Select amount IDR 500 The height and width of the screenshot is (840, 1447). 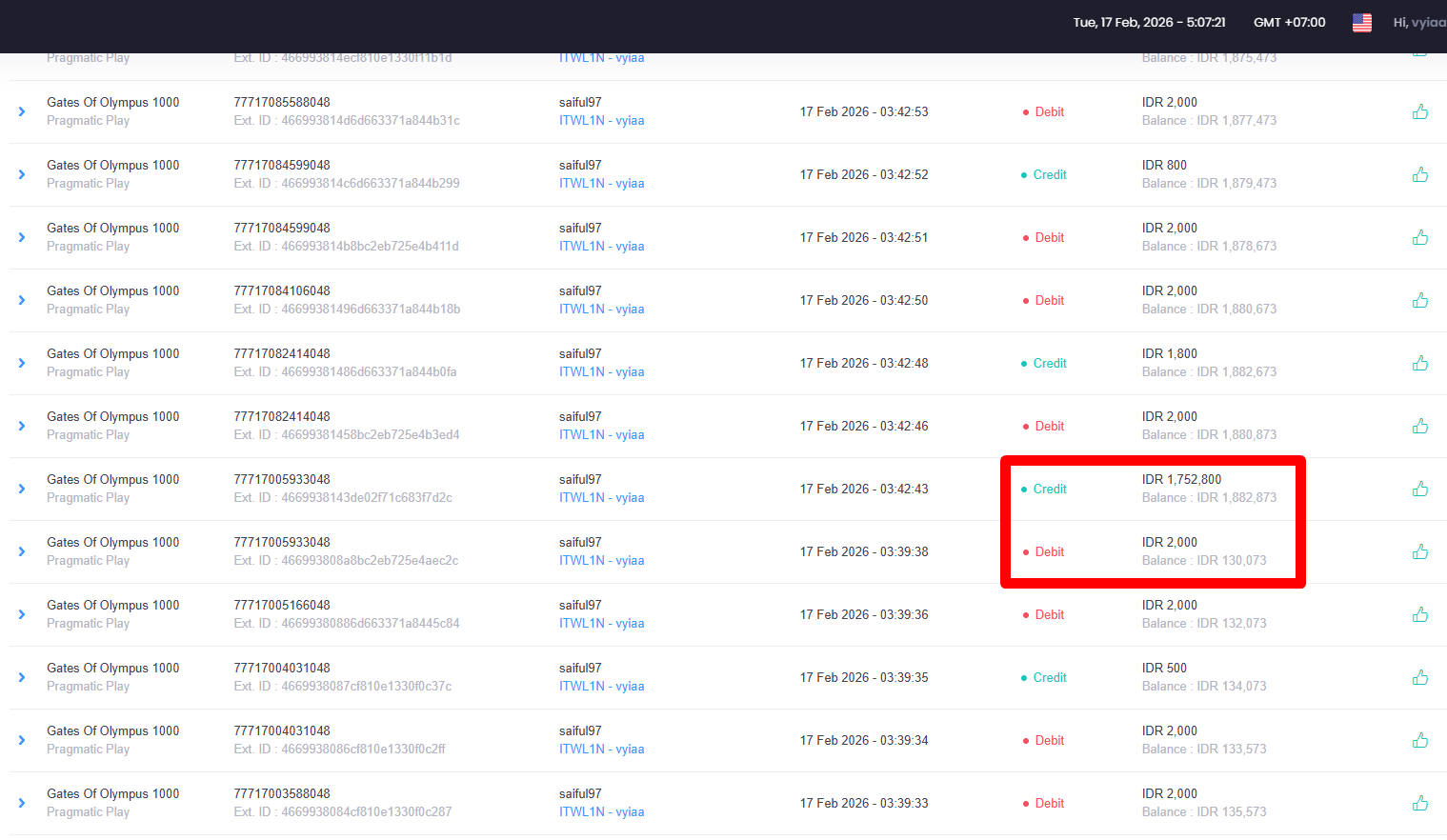tap(1164, 668)
